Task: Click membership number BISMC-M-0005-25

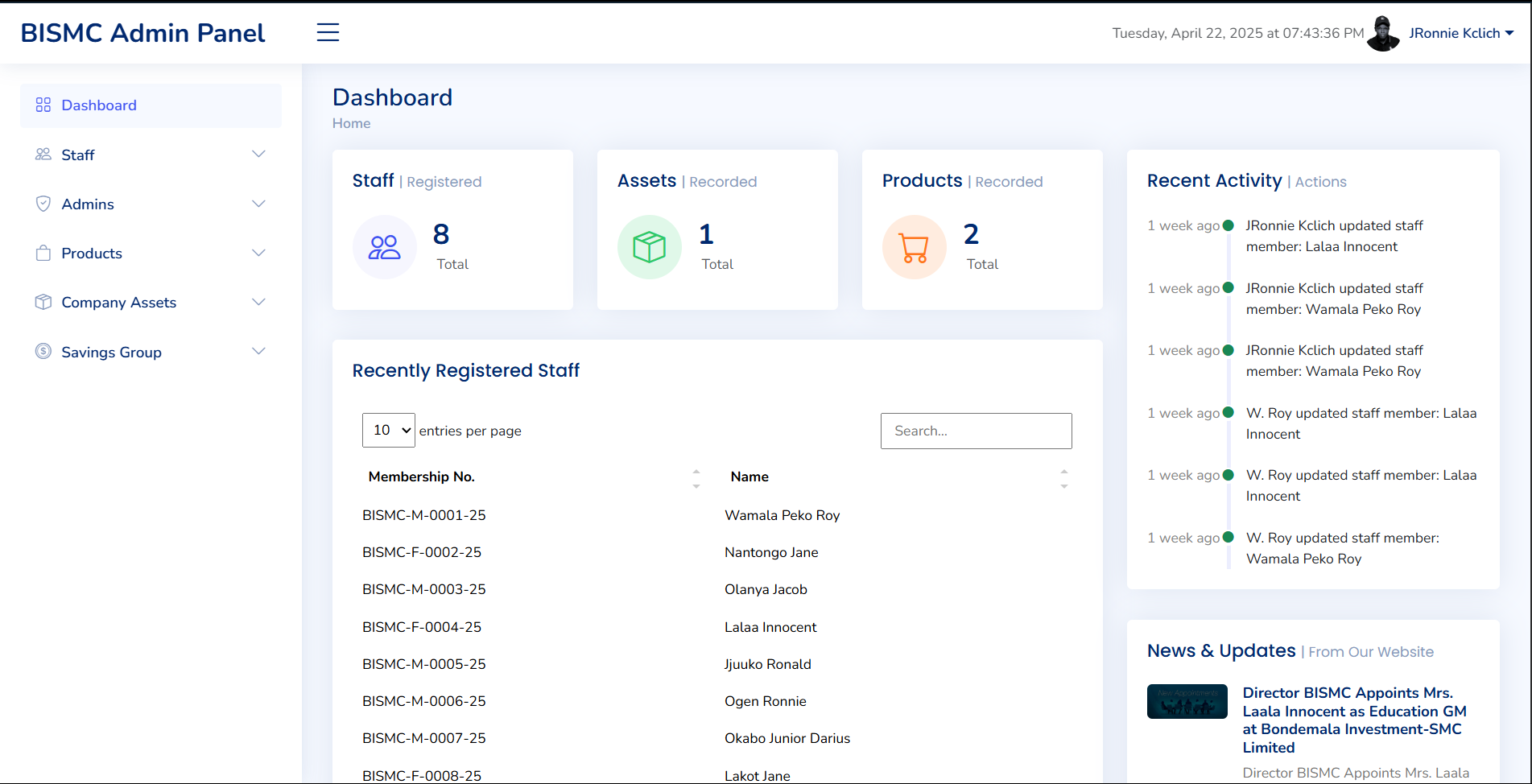Action: 424,664
